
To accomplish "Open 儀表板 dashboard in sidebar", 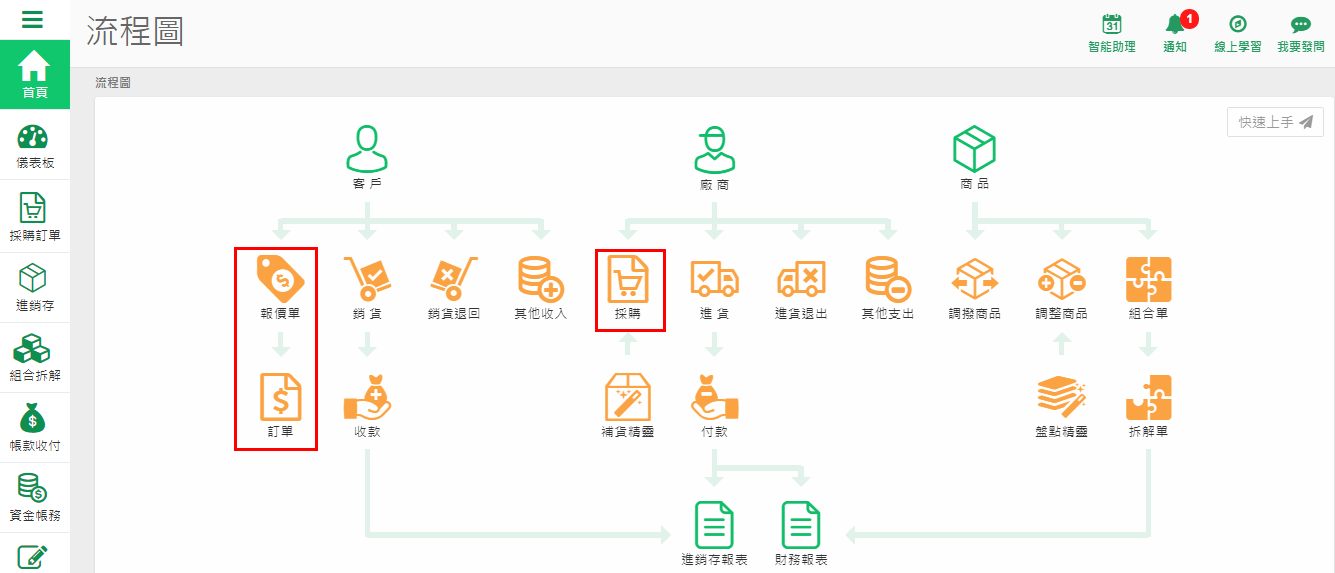I will coord(35,146).
